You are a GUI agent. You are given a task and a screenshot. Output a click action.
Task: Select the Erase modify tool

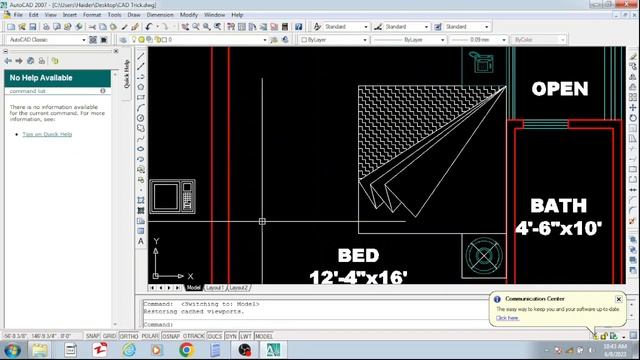pos(633,56)
